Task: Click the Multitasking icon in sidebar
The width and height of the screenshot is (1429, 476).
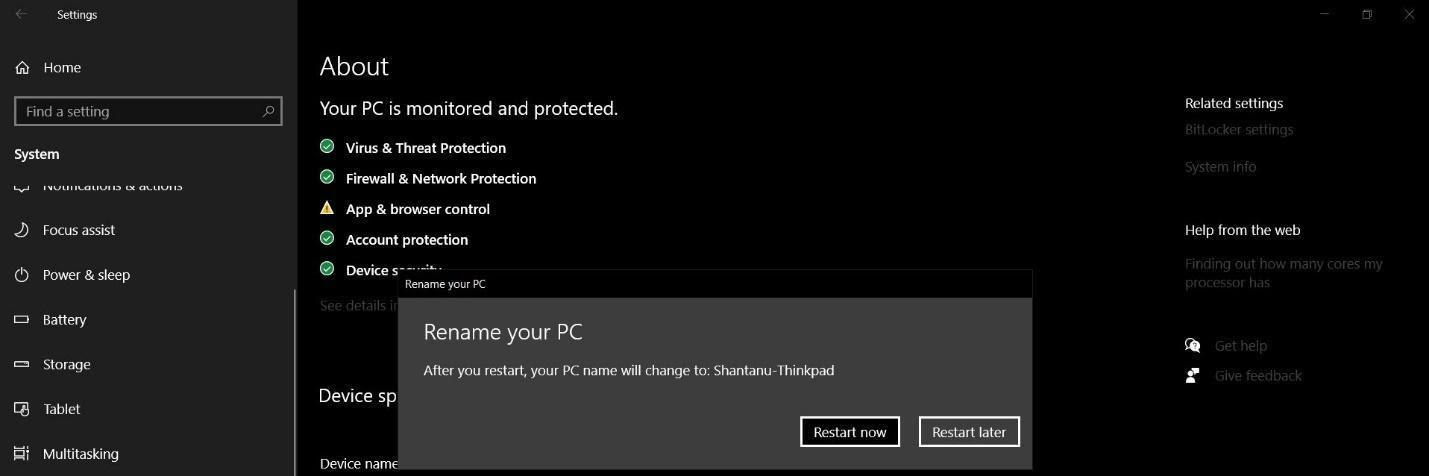Action: click(22, 454)
